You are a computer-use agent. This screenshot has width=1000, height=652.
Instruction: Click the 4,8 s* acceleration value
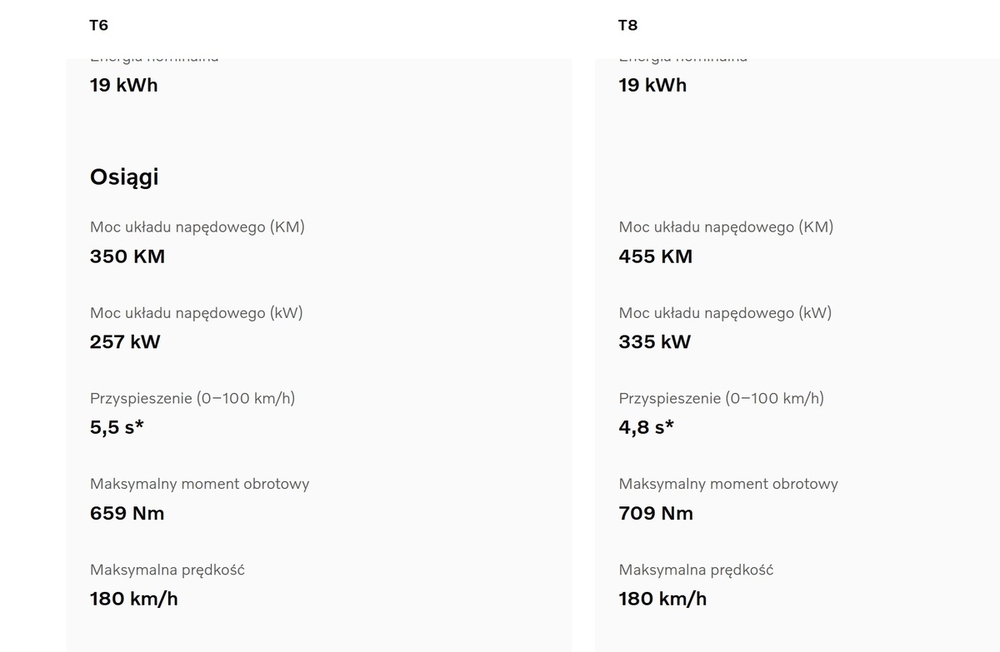click(x=646, y=428)
